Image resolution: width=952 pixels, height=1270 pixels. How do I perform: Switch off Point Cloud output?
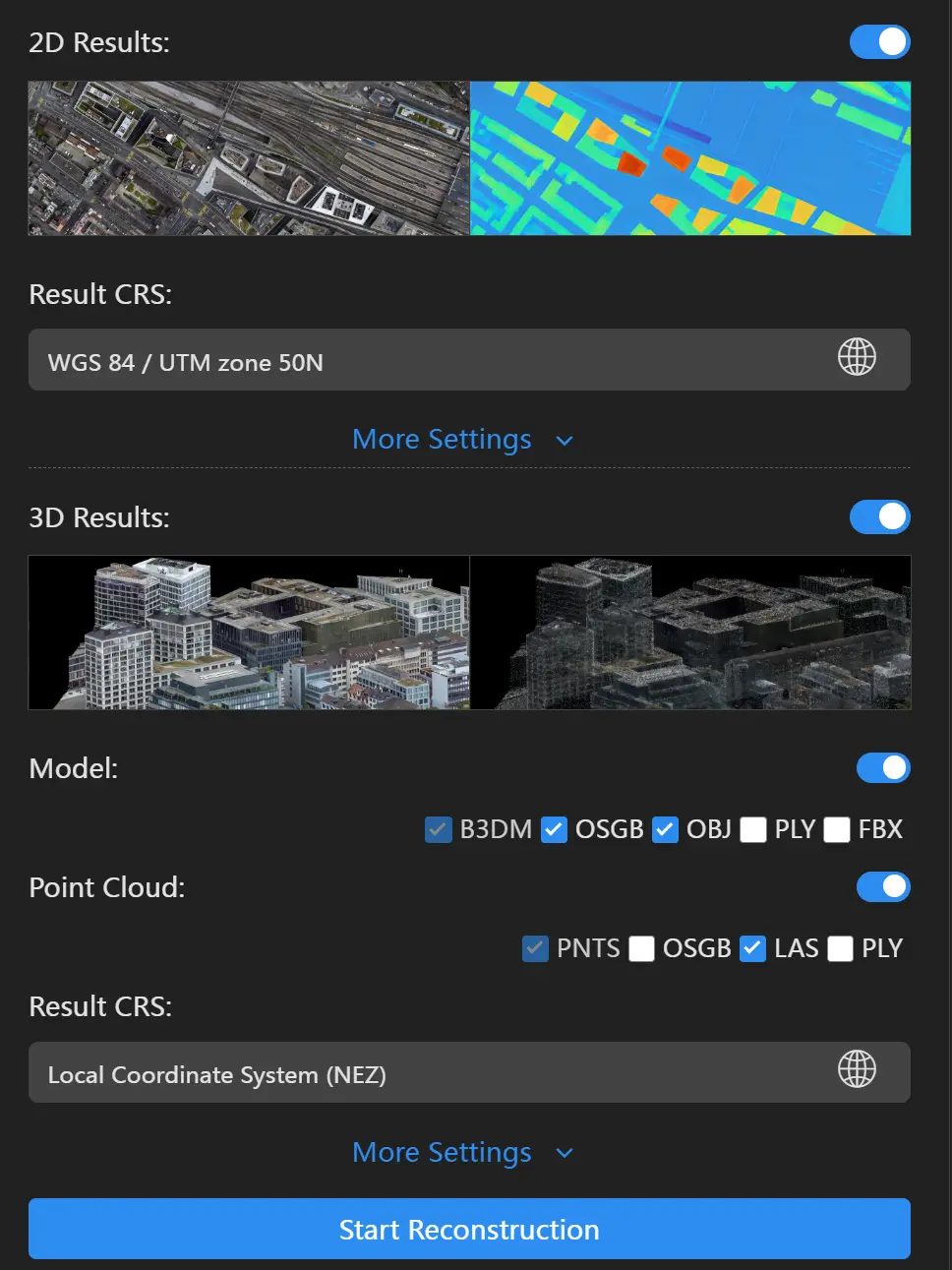(882, 887)
